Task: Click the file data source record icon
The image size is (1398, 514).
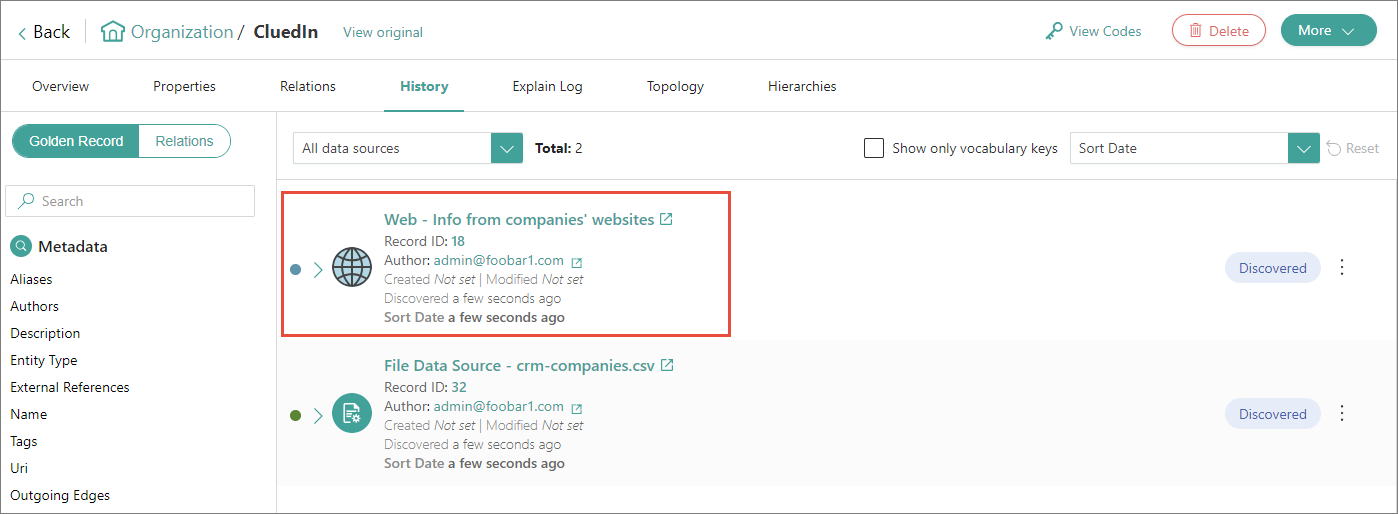Action: 351,414
